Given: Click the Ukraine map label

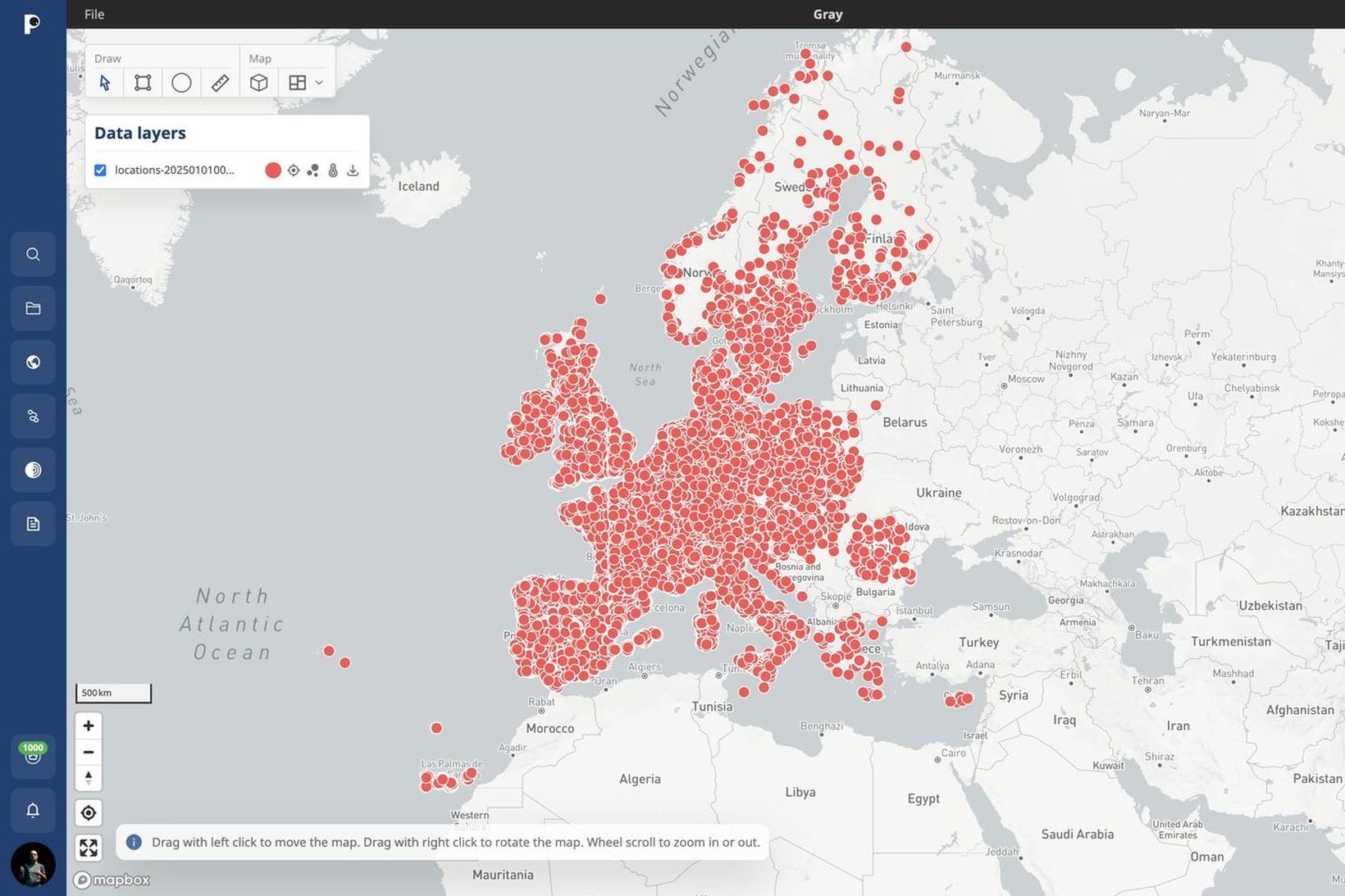Looking at the screenshot, I should [x=938, y=493].
